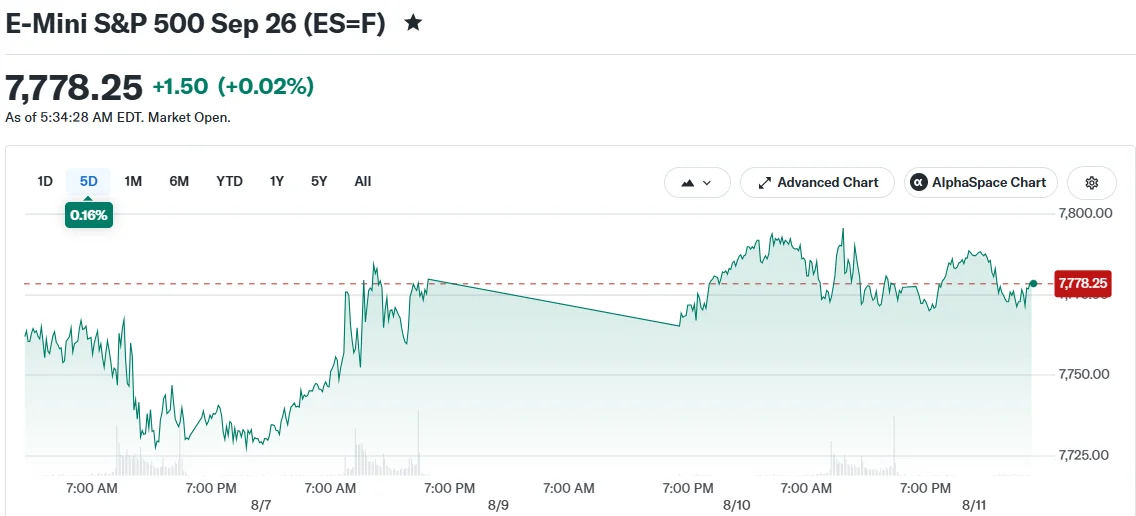Click the AlphaSpace logo icon

click(x=919, y=183)
